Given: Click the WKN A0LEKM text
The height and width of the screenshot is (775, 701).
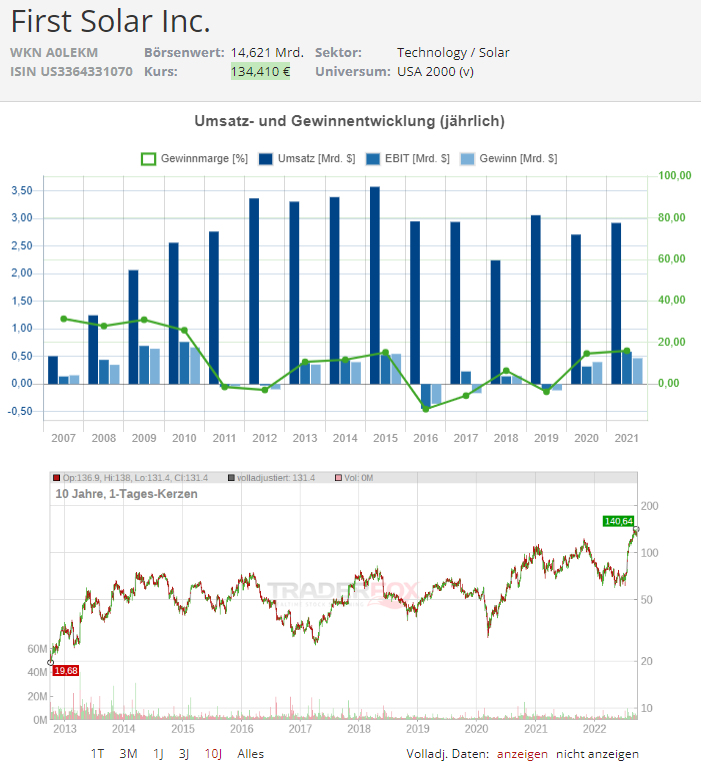Looking at the screenshot, I should [54, 52].
